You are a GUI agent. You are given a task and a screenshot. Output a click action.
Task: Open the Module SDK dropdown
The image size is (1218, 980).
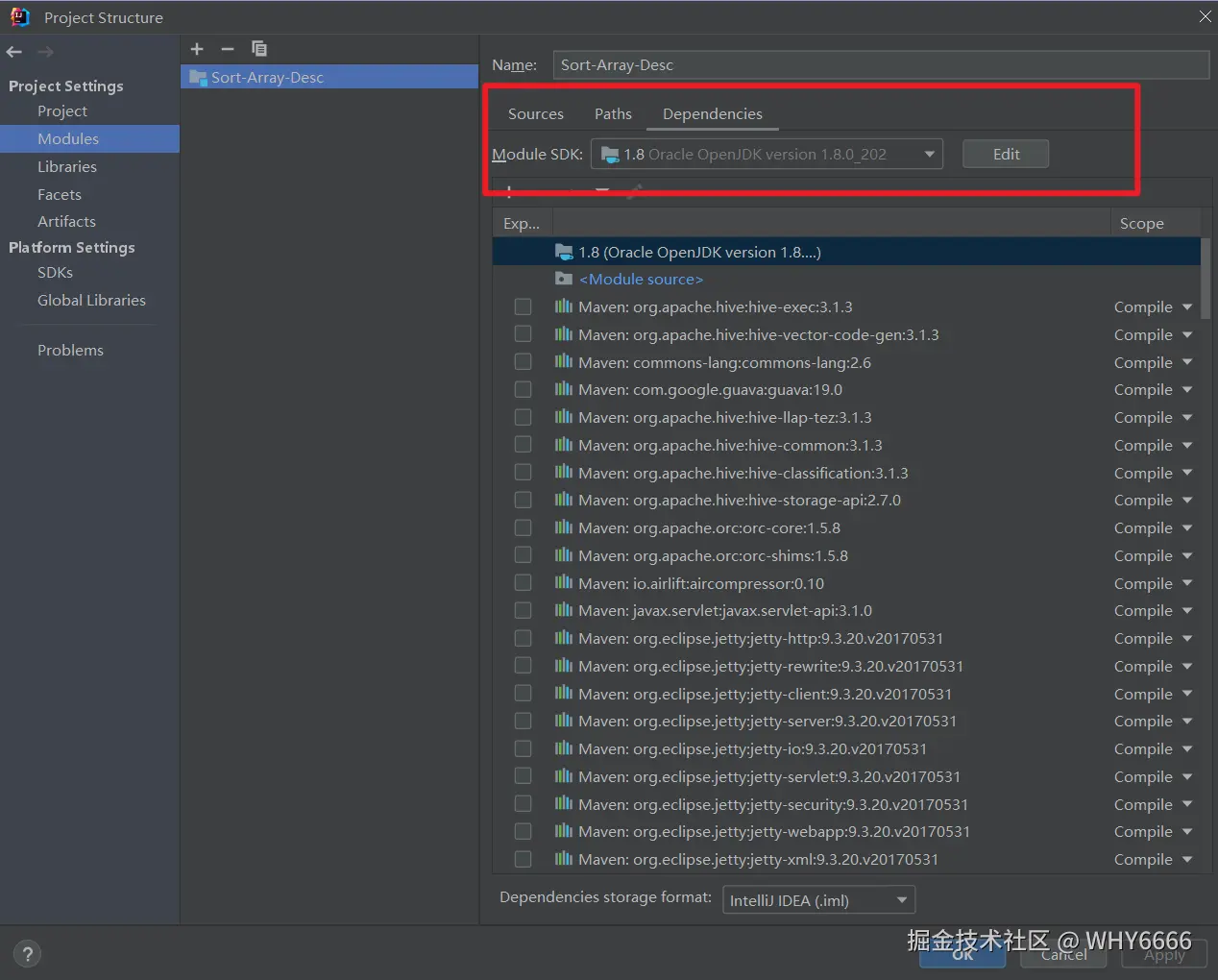[767, 154]
